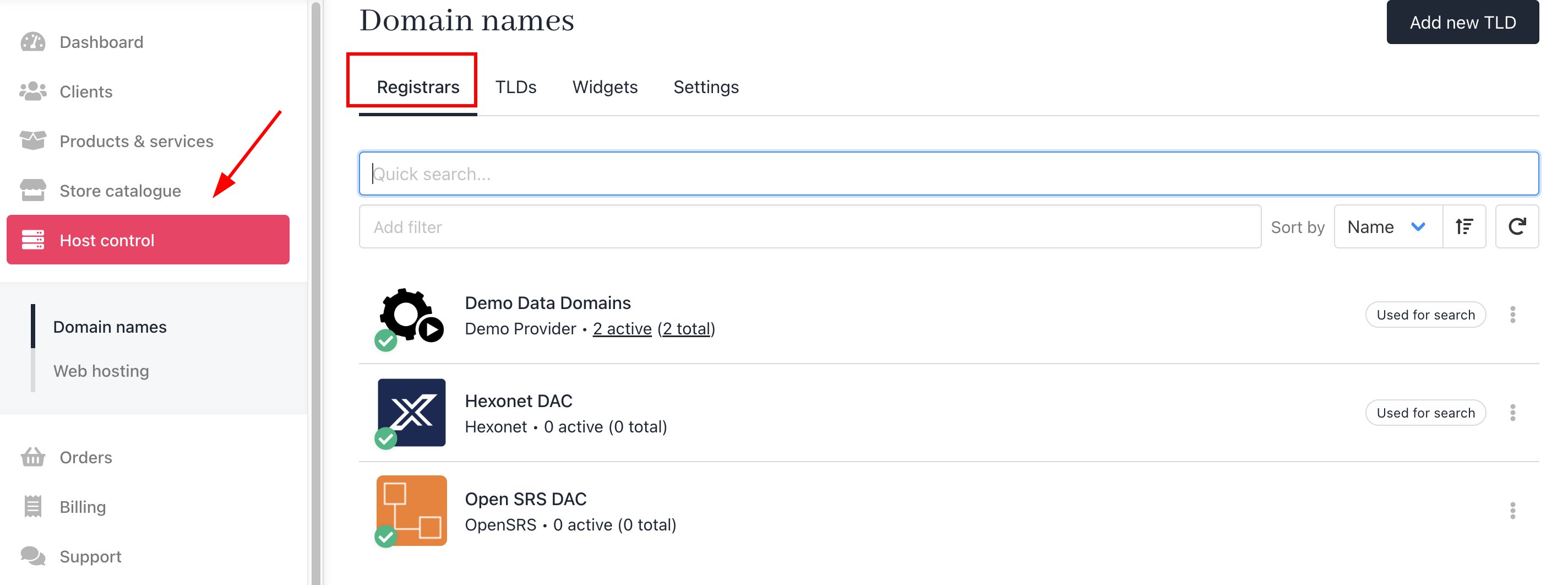Click the Billing receipt icon
This screenshot has width=1568, height=585.
point(33,506)
